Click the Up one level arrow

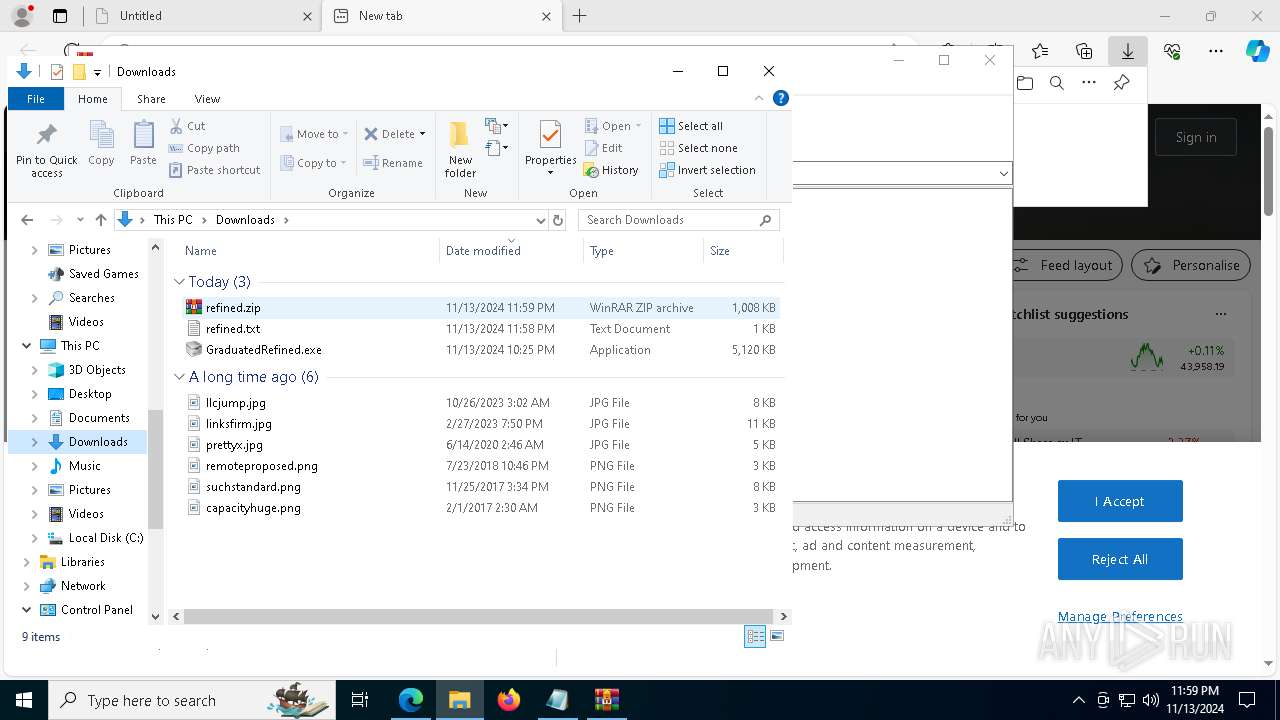point(100,220)
